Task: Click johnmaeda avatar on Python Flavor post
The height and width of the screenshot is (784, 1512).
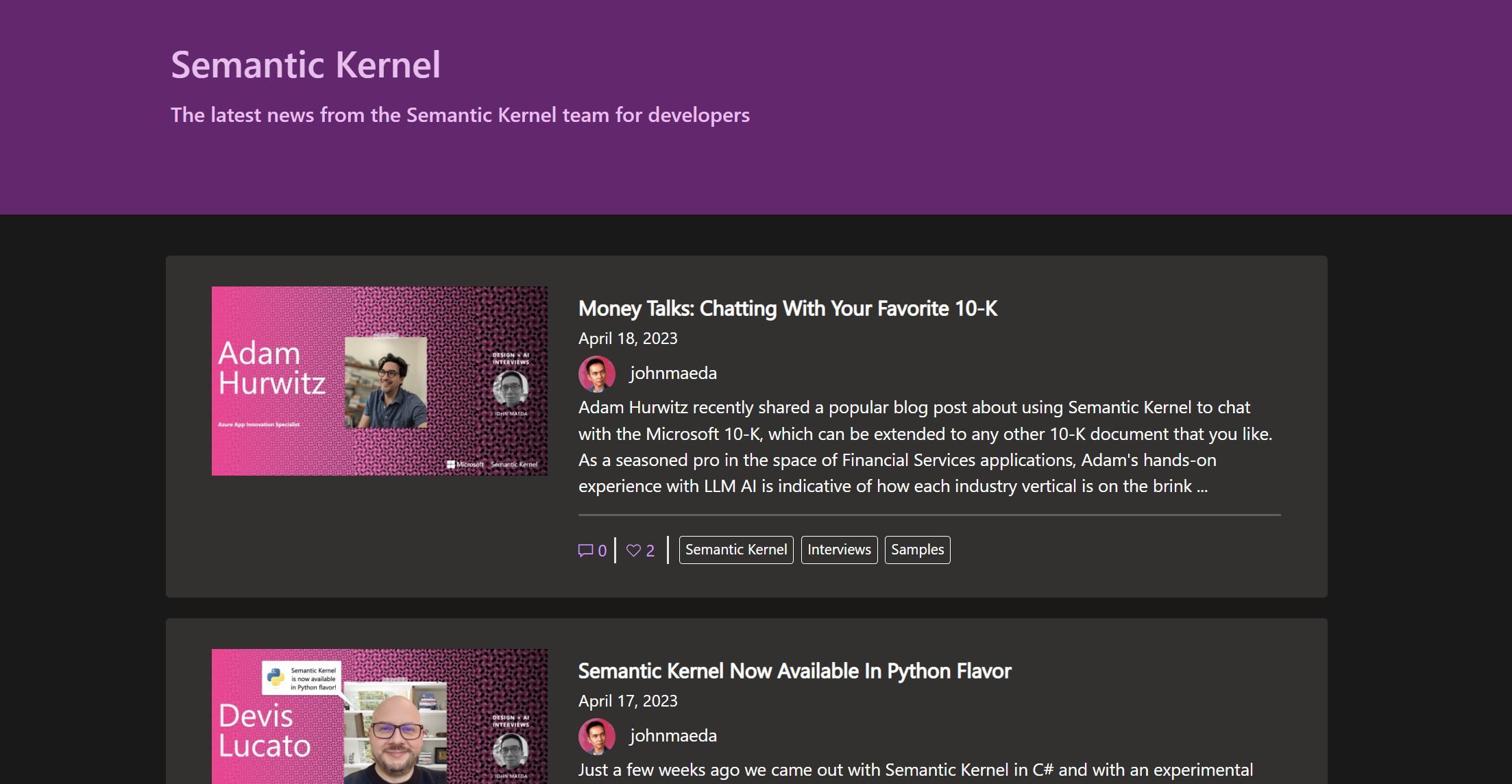Action: point(596,736)
